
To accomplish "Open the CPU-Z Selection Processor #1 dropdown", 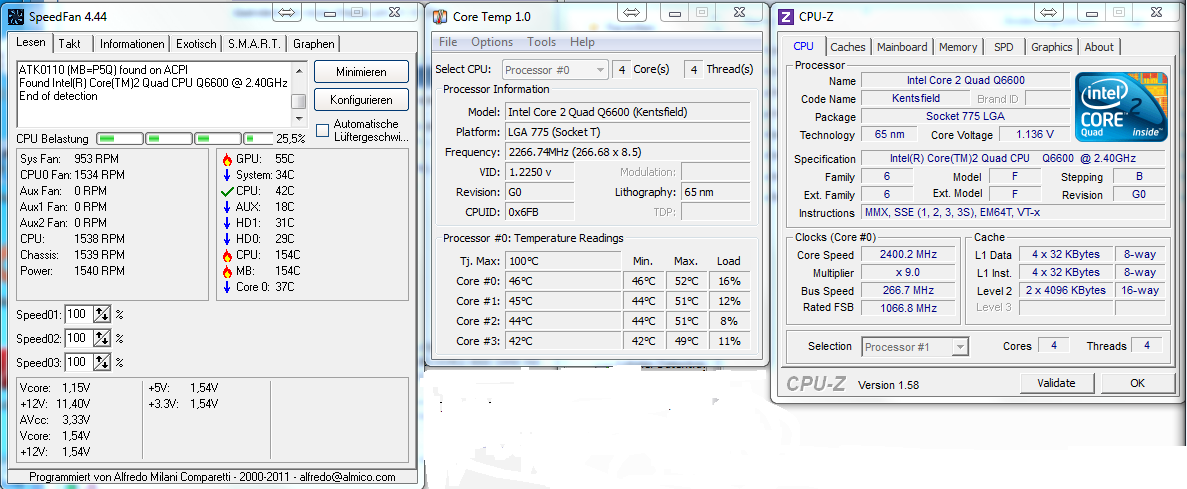I will tap(915, 347).
